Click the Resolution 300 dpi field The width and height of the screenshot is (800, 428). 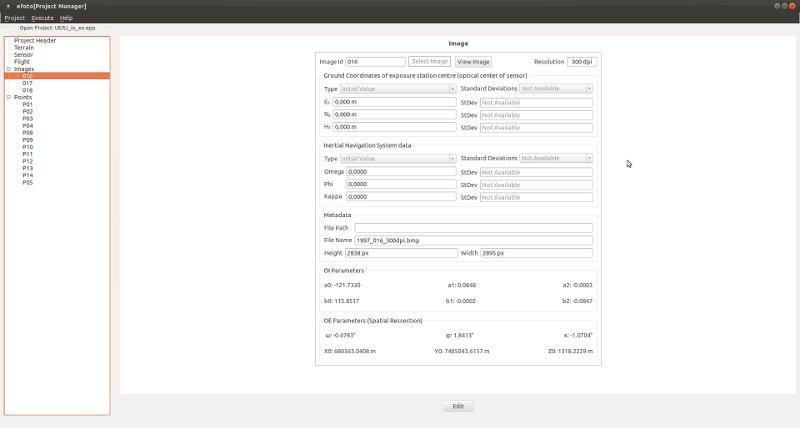click(582, 62)
